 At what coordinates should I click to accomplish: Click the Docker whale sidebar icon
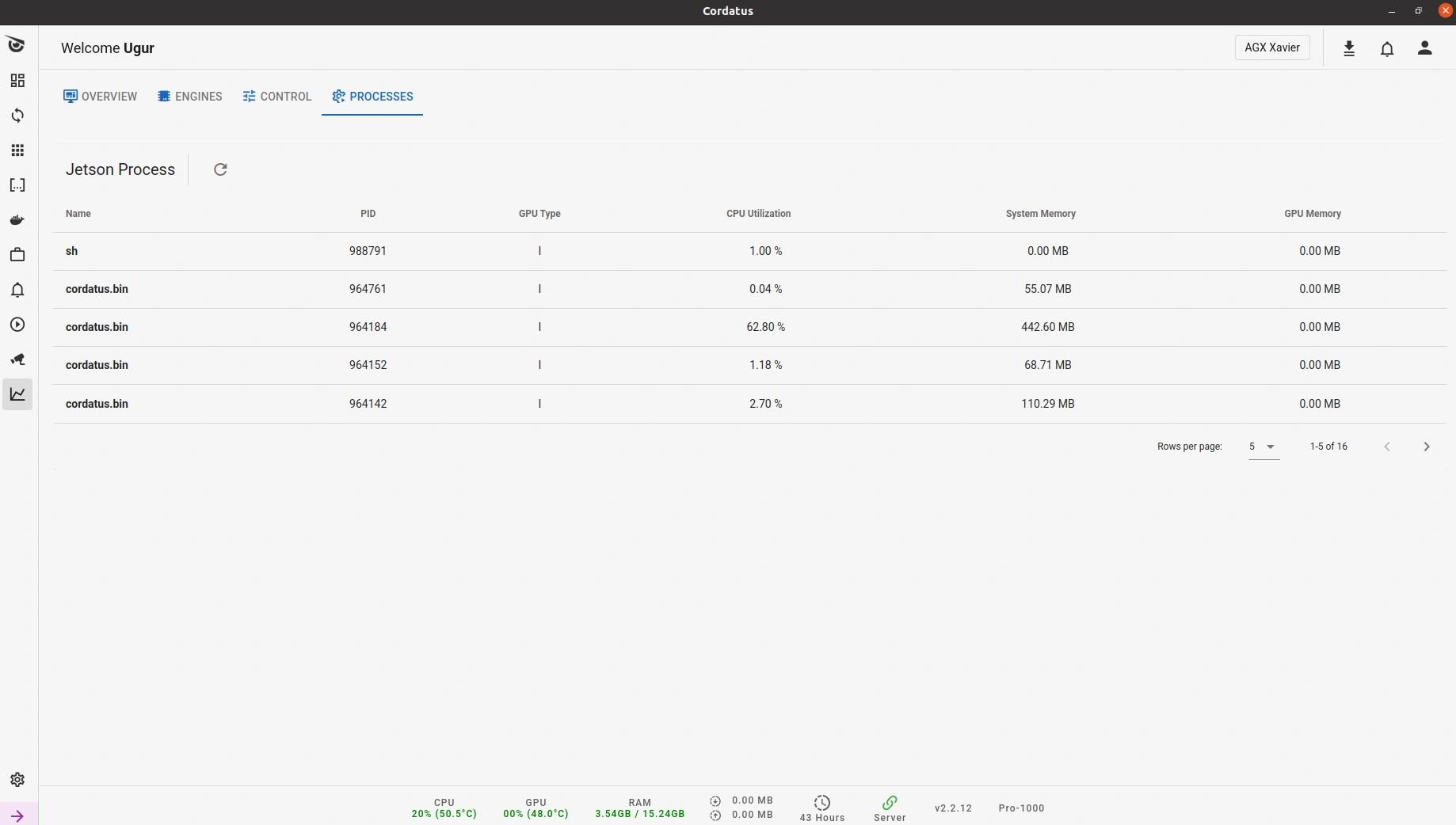click(17, 220)
